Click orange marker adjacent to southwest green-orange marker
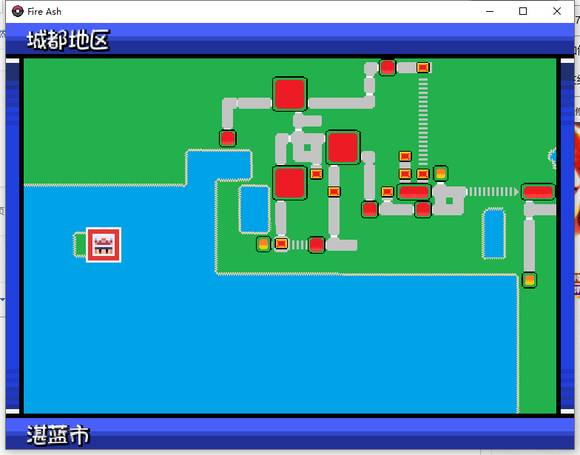 click(x=281, y=244)
